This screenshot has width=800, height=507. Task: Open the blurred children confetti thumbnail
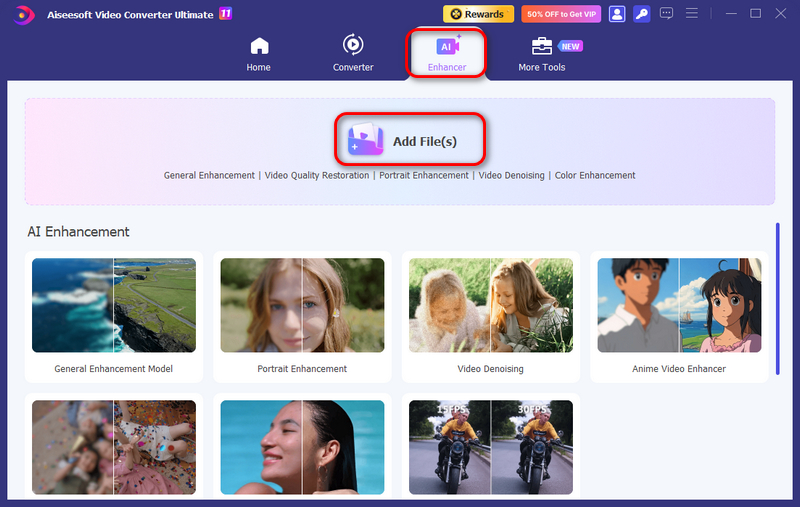(114, 447)
